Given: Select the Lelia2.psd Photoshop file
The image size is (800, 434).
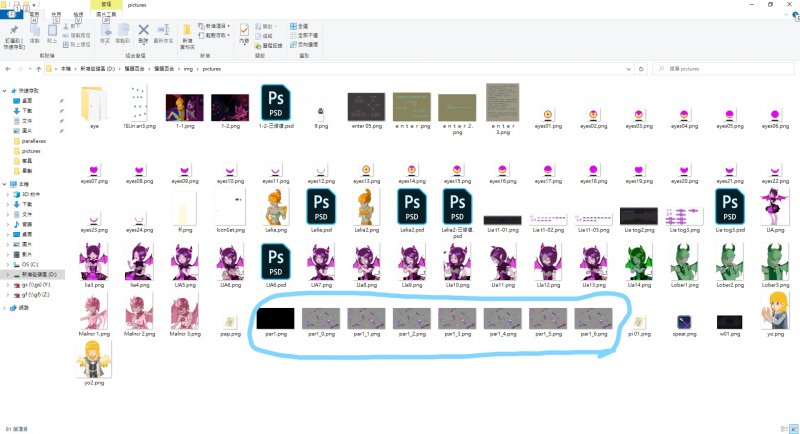Looking at the screenshot, I should click(412, 207).
